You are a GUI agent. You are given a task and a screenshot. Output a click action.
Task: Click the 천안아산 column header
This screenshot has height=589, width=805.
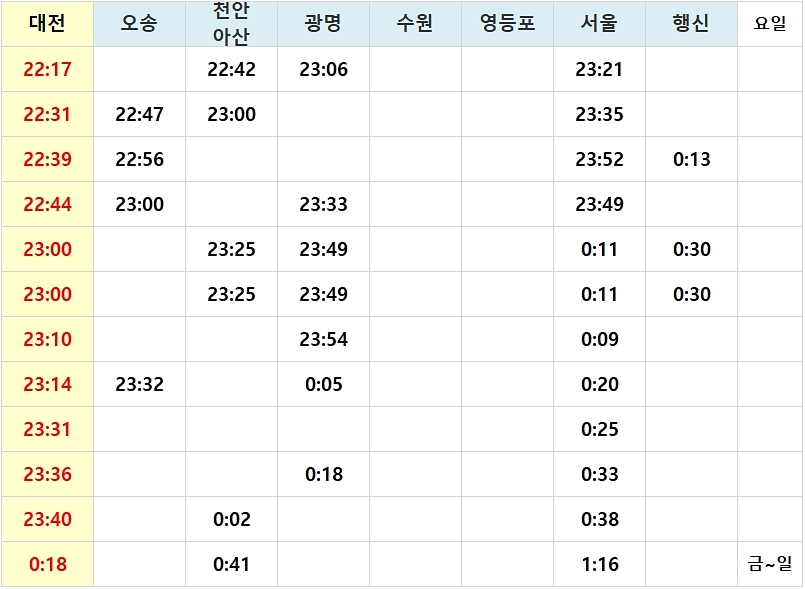pyautogui.click(x=231, y=24)
